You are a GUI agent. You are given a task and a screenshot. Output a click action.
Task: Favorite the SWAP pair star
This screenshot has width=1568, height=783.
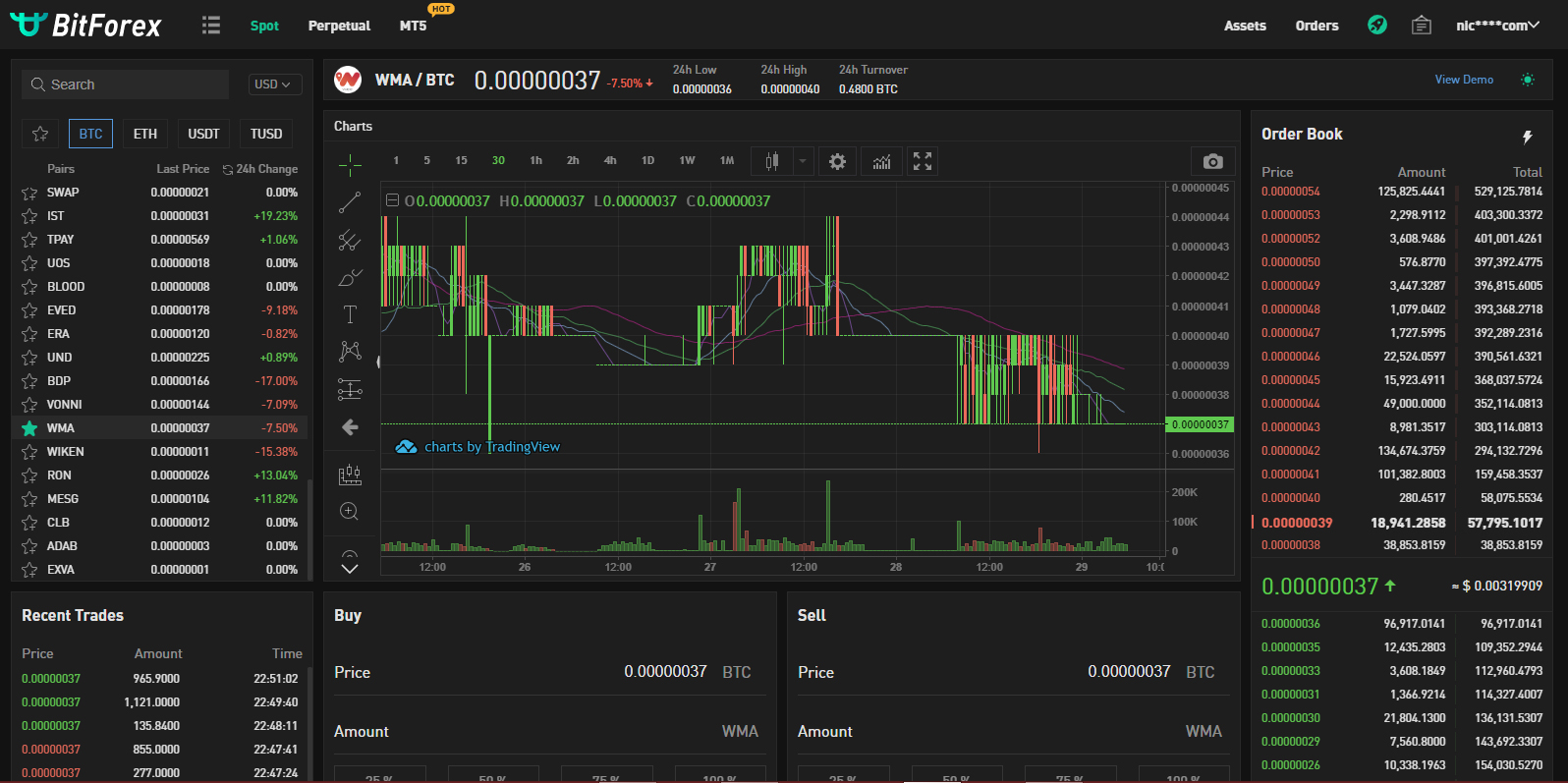pos(29,193)
